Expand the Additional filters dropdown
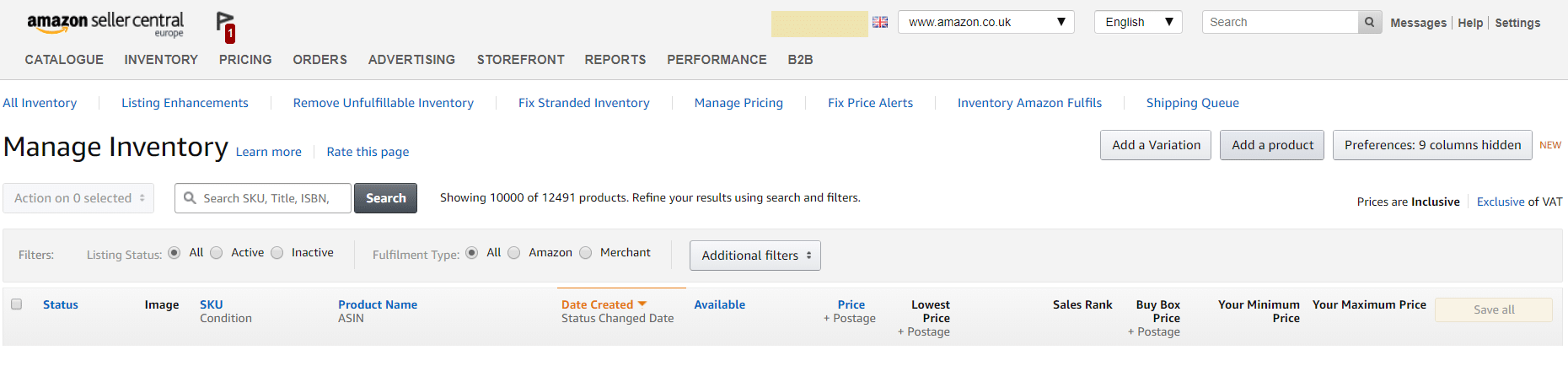The image size is (1568, 366). [x=755, y=256]
